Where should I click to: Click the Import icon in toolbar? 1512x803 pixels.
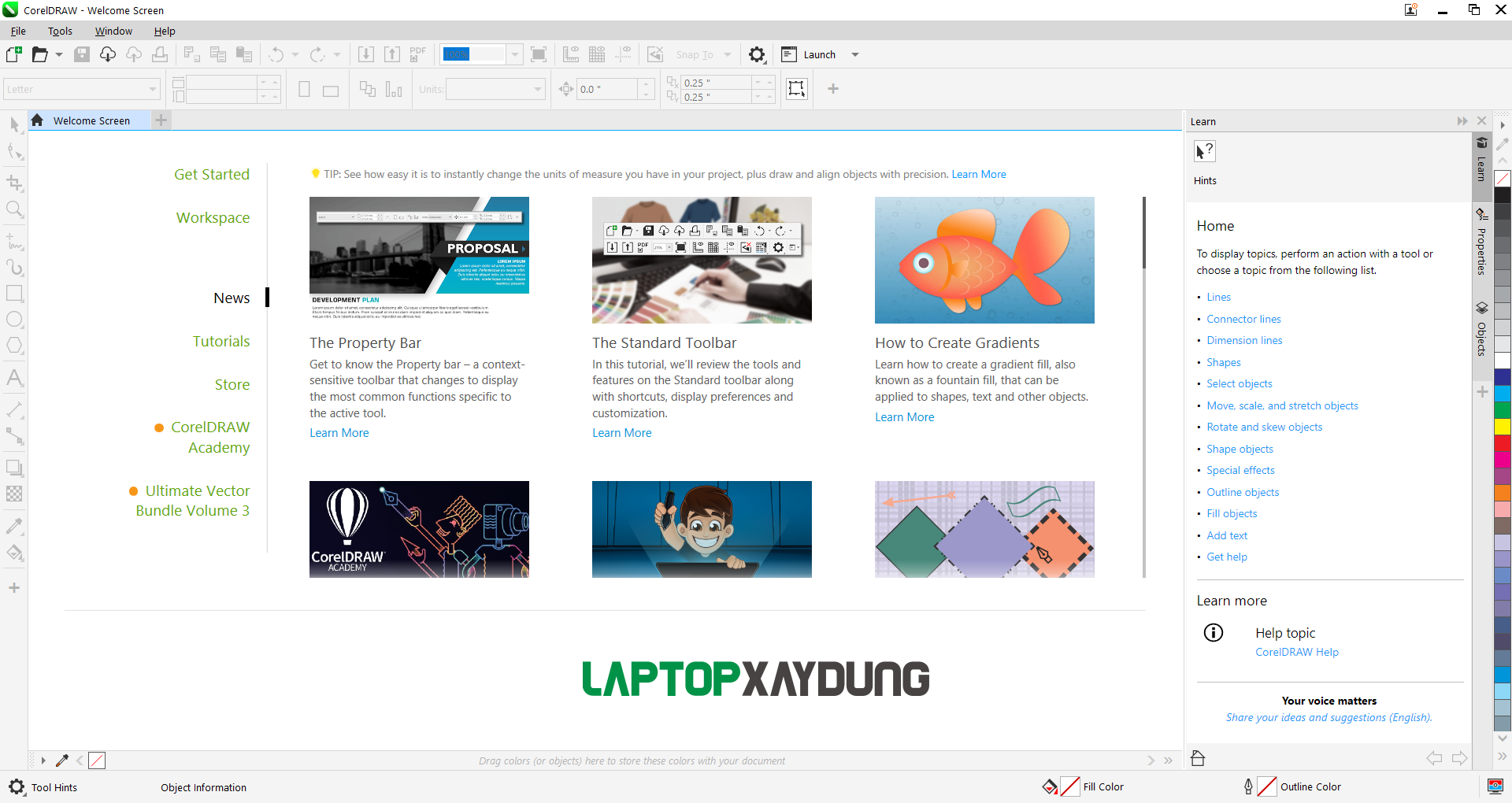coord(366,54)
